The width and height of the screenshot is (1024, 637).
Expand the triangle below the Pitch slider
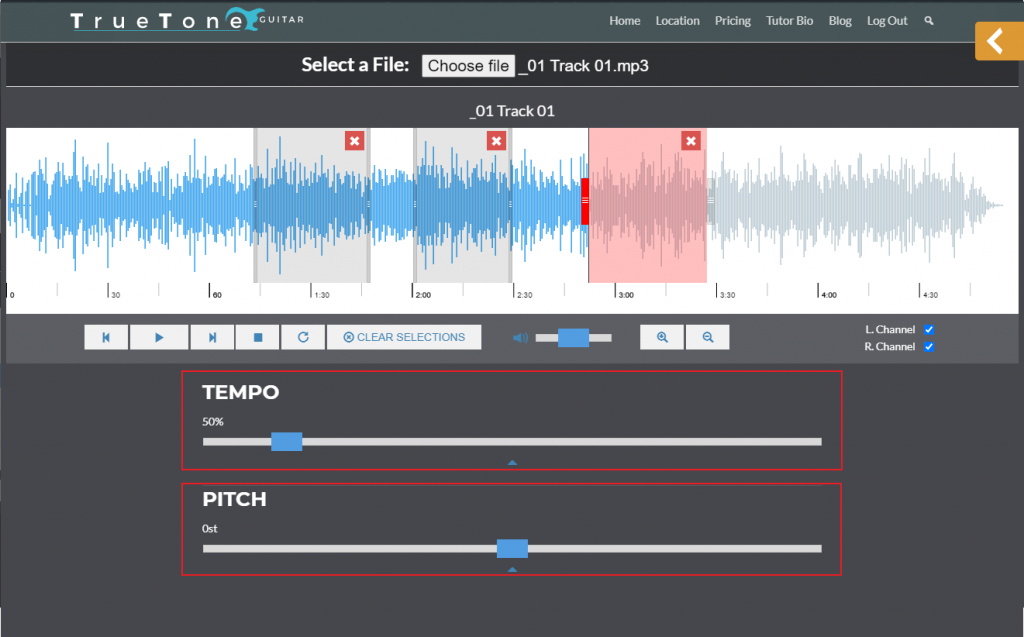[x=512, y=568]
